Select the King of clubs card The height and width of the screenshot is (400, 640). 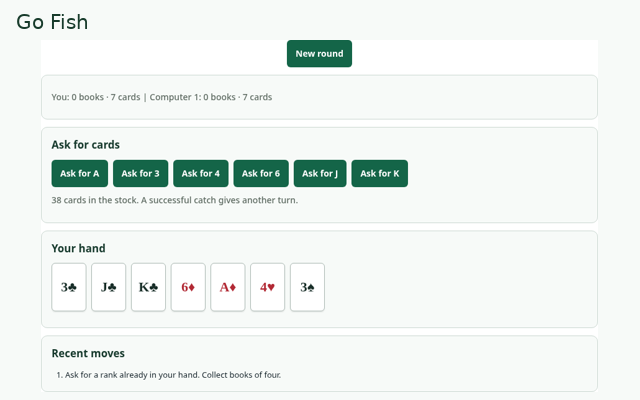point(148,287)
